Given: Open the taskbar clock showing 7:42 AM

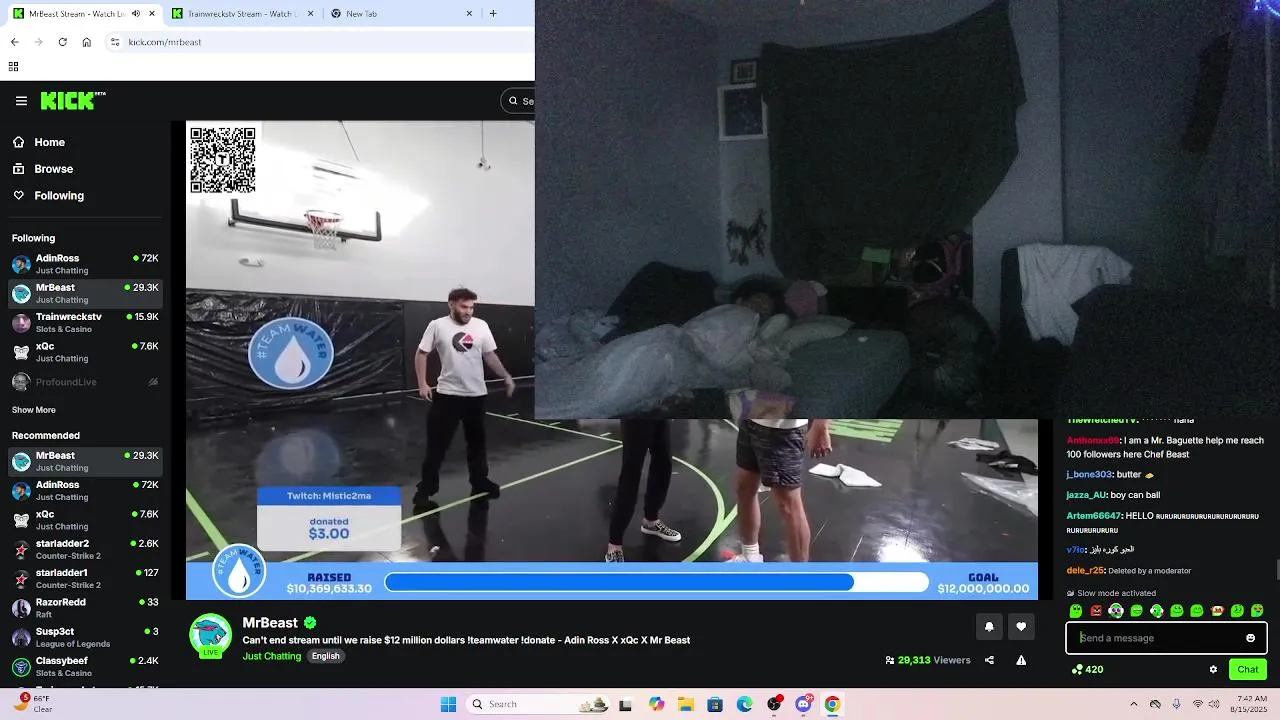Looking at the screenshot, I should click(x=1251, y=704).
